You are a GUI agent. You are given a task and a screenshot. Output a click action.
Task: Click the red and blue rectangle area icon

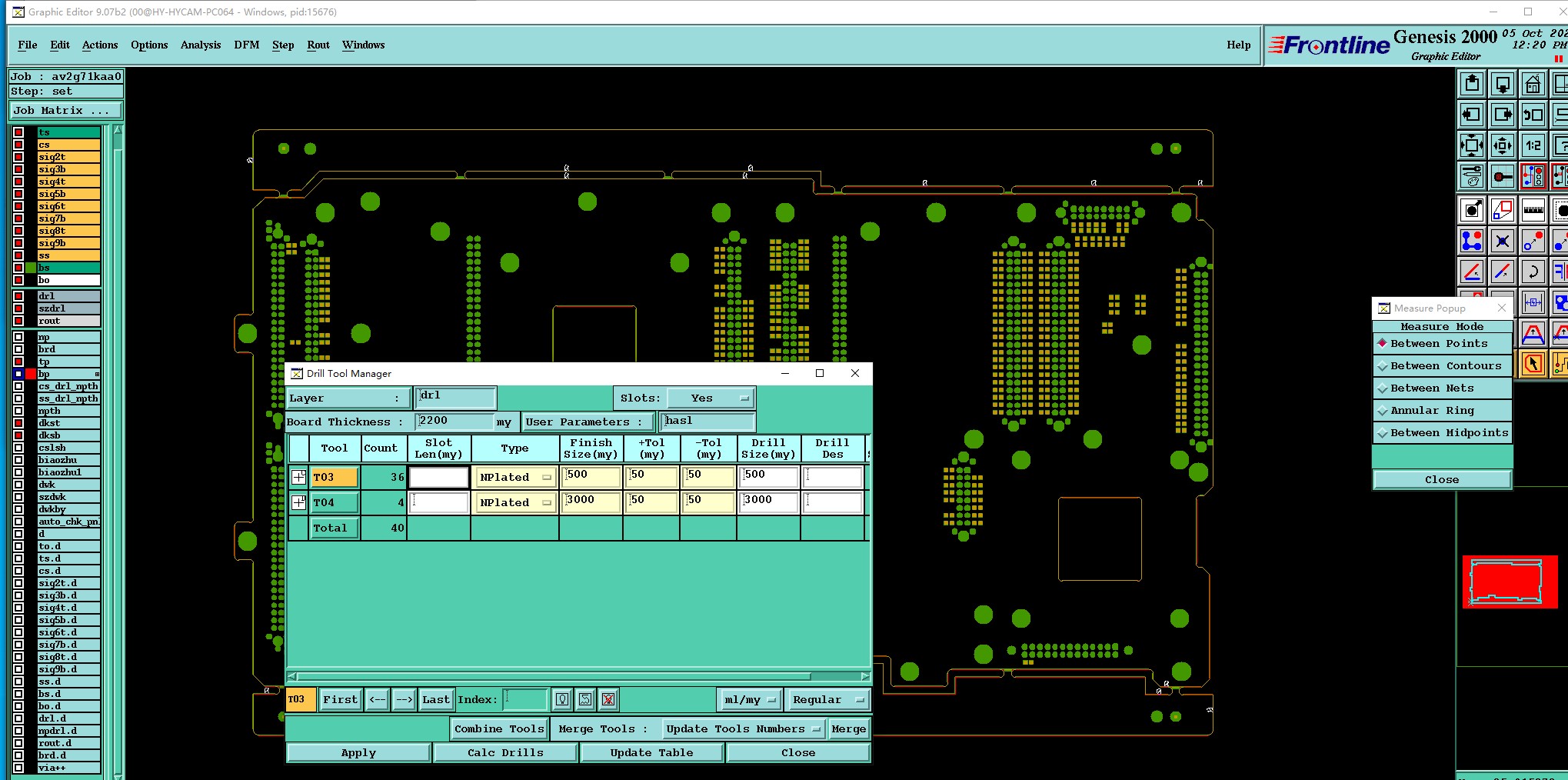(x=1503, y=209)
